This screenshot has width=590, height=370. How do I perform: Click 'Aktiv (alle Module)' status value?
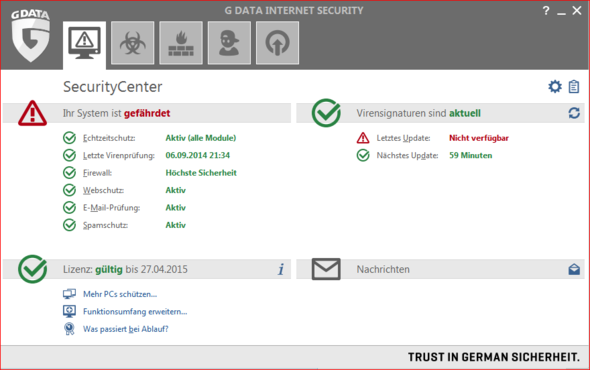pyautogui.click(x=201, y=138)
